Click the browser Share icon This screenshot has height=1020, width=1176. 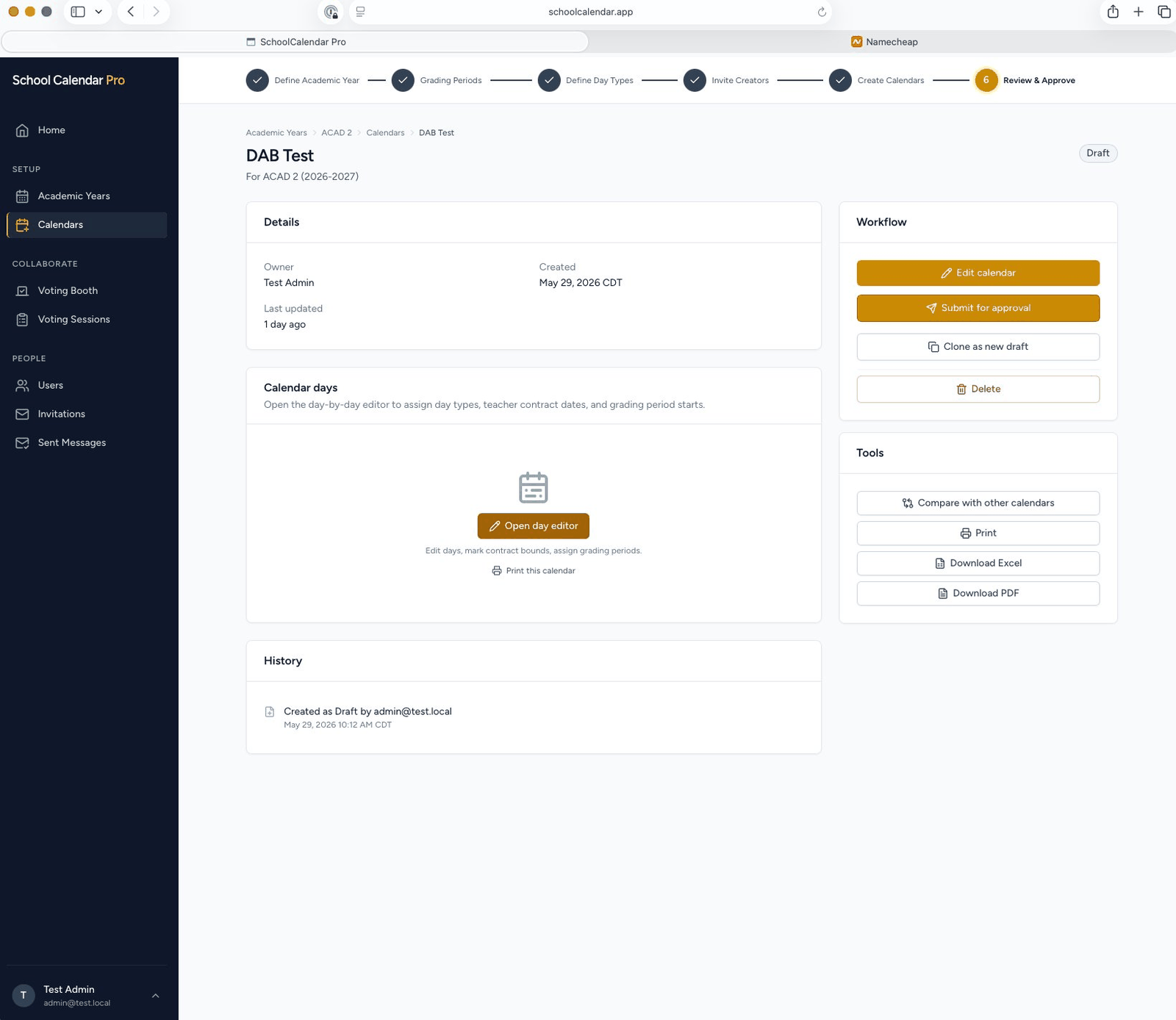point(1113,12)
